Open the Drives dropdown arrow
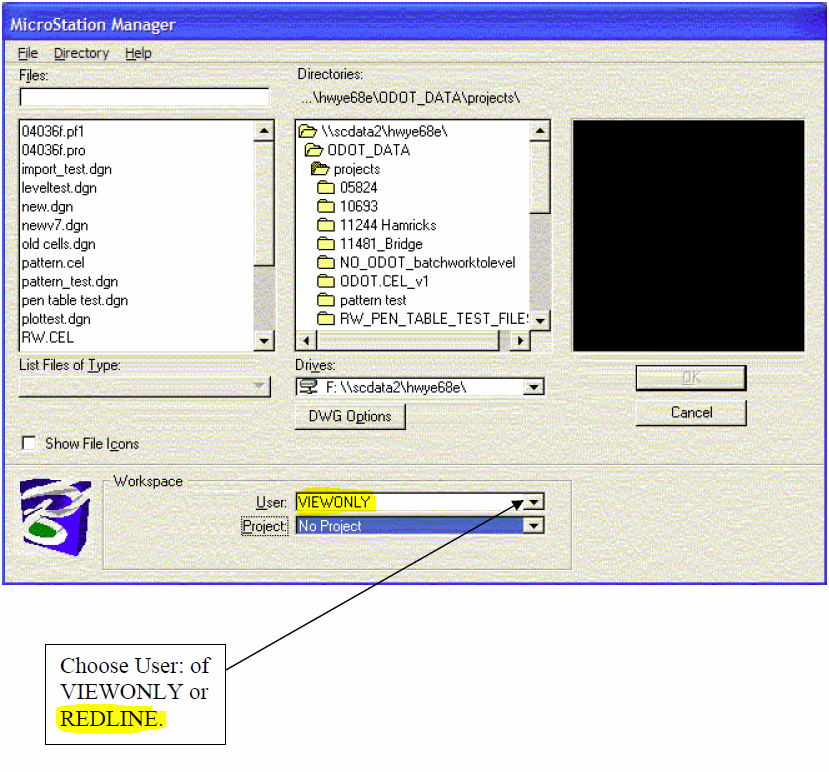Viewport: 829px width, 772px height. click(x=533, y=388)
